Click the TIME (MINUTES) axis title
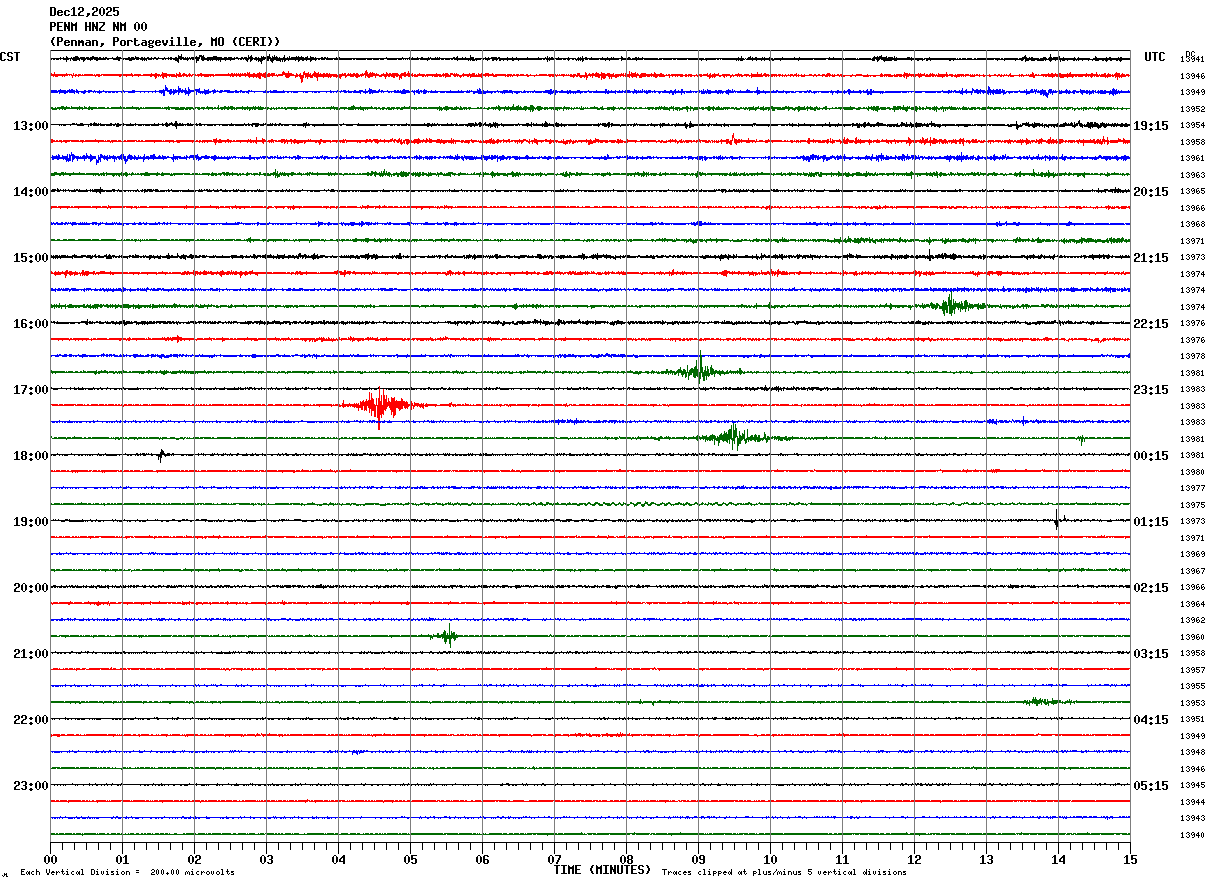The width and height of the screenshot is (1210, 886). (602, 870)
